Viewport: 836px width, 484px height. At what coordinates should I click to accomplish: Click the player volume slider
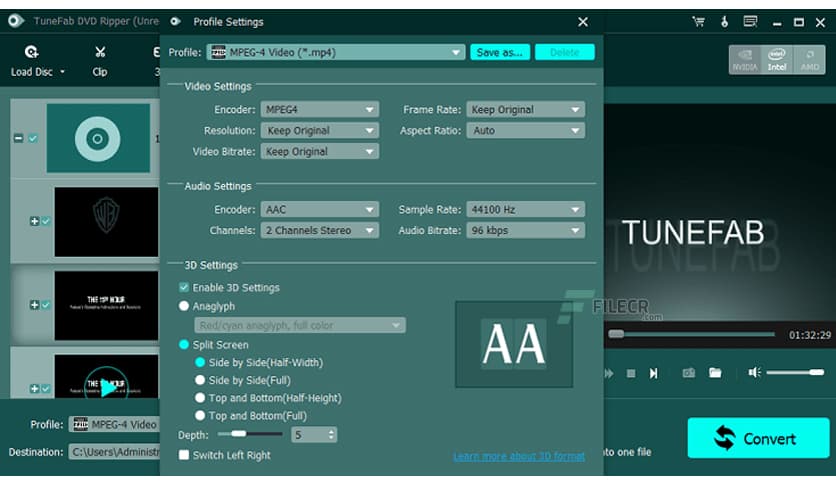[x=795, y=372]
